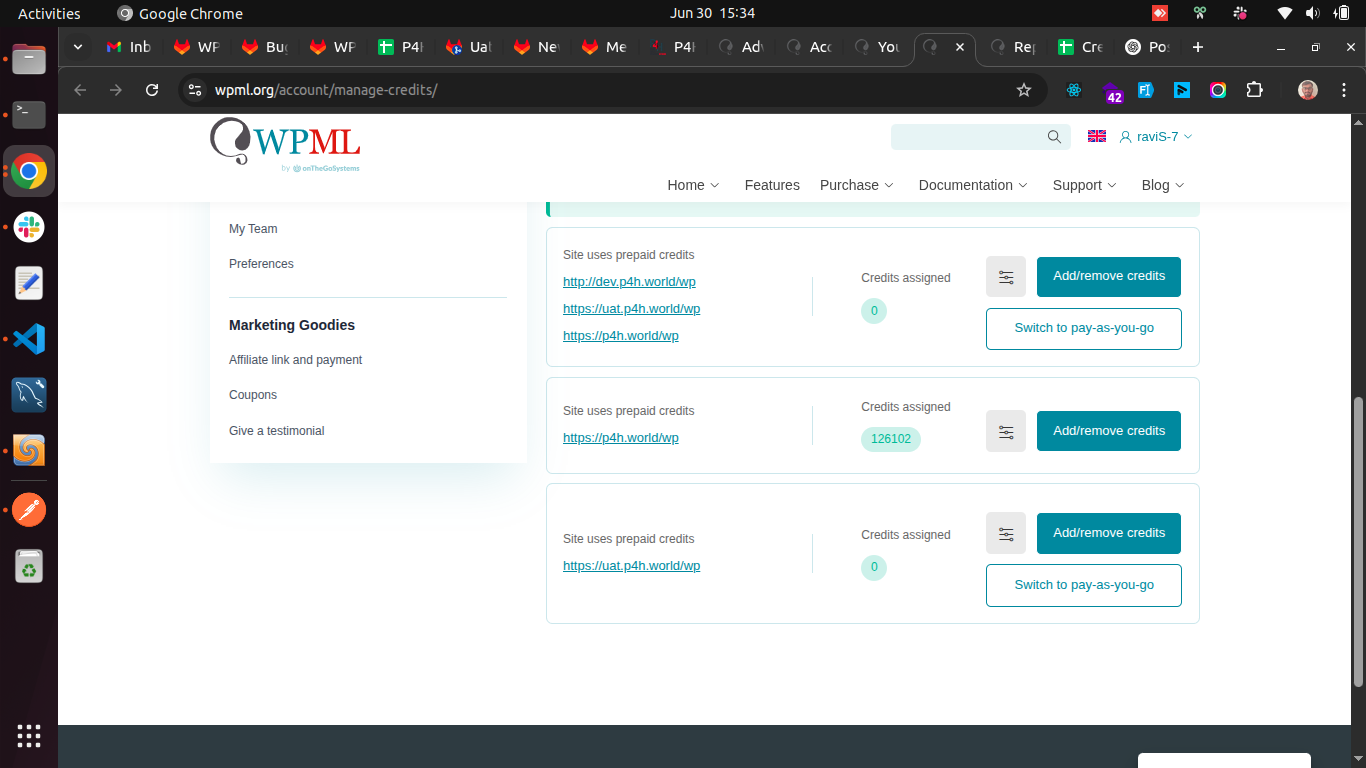Expand the Documentation menu
This screenshot has height=768, width=1366.
tap(973, 185)
